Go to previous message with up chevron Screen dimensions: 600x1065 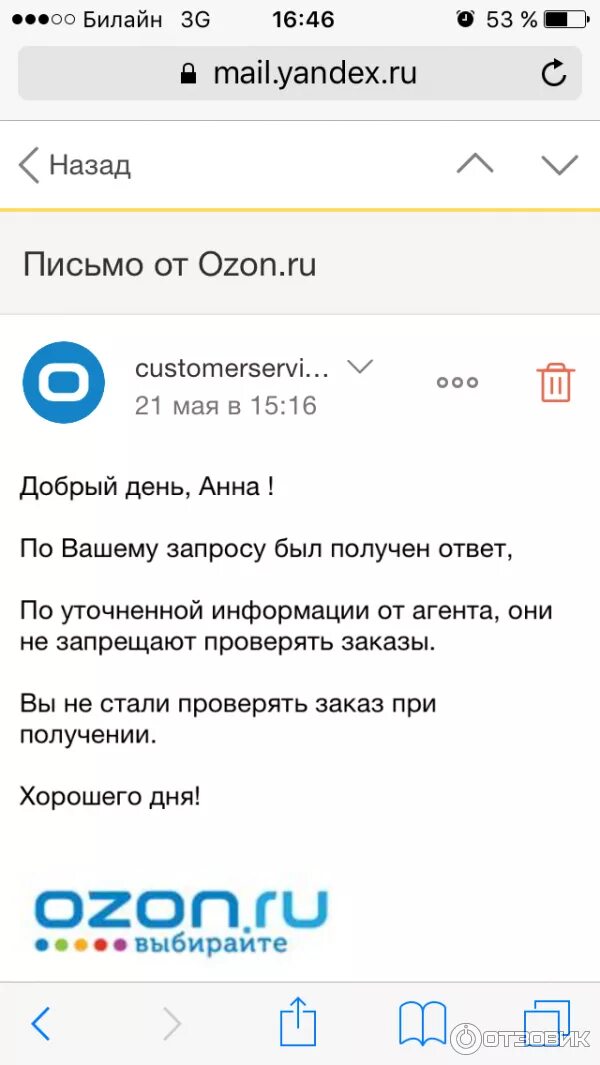[475, 164]
